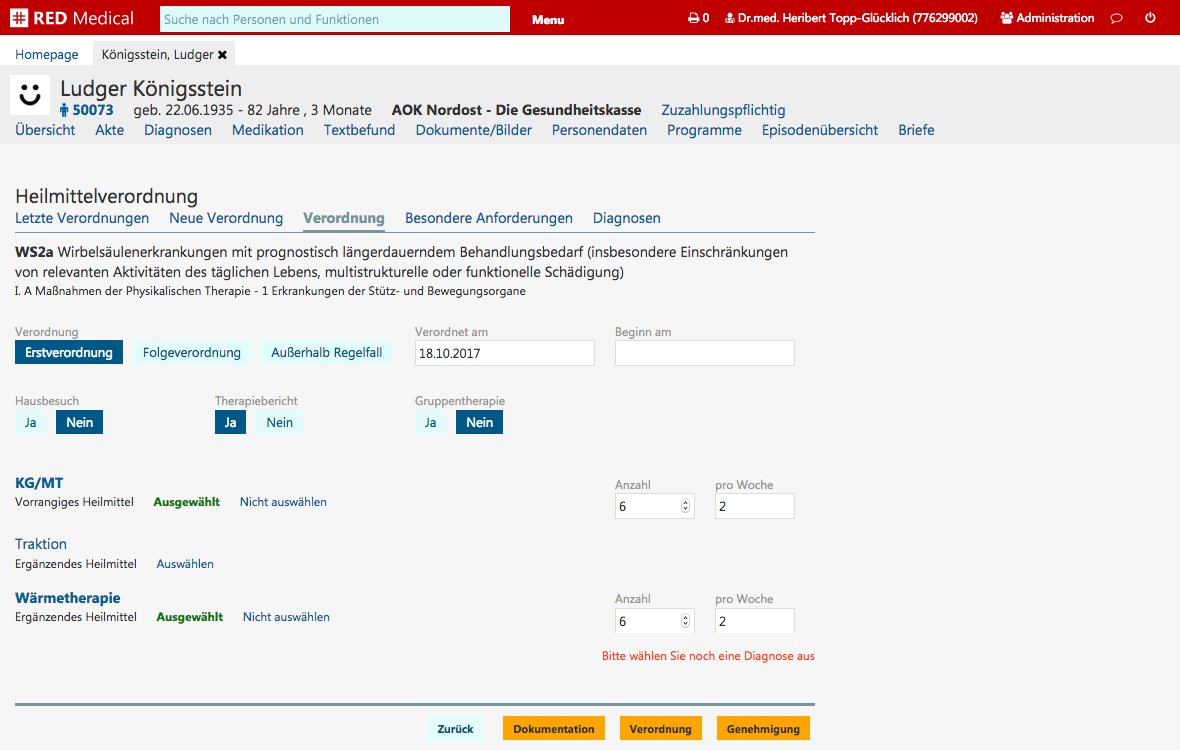Set Hausbesuch to Ja

click(x=30, y=423)
